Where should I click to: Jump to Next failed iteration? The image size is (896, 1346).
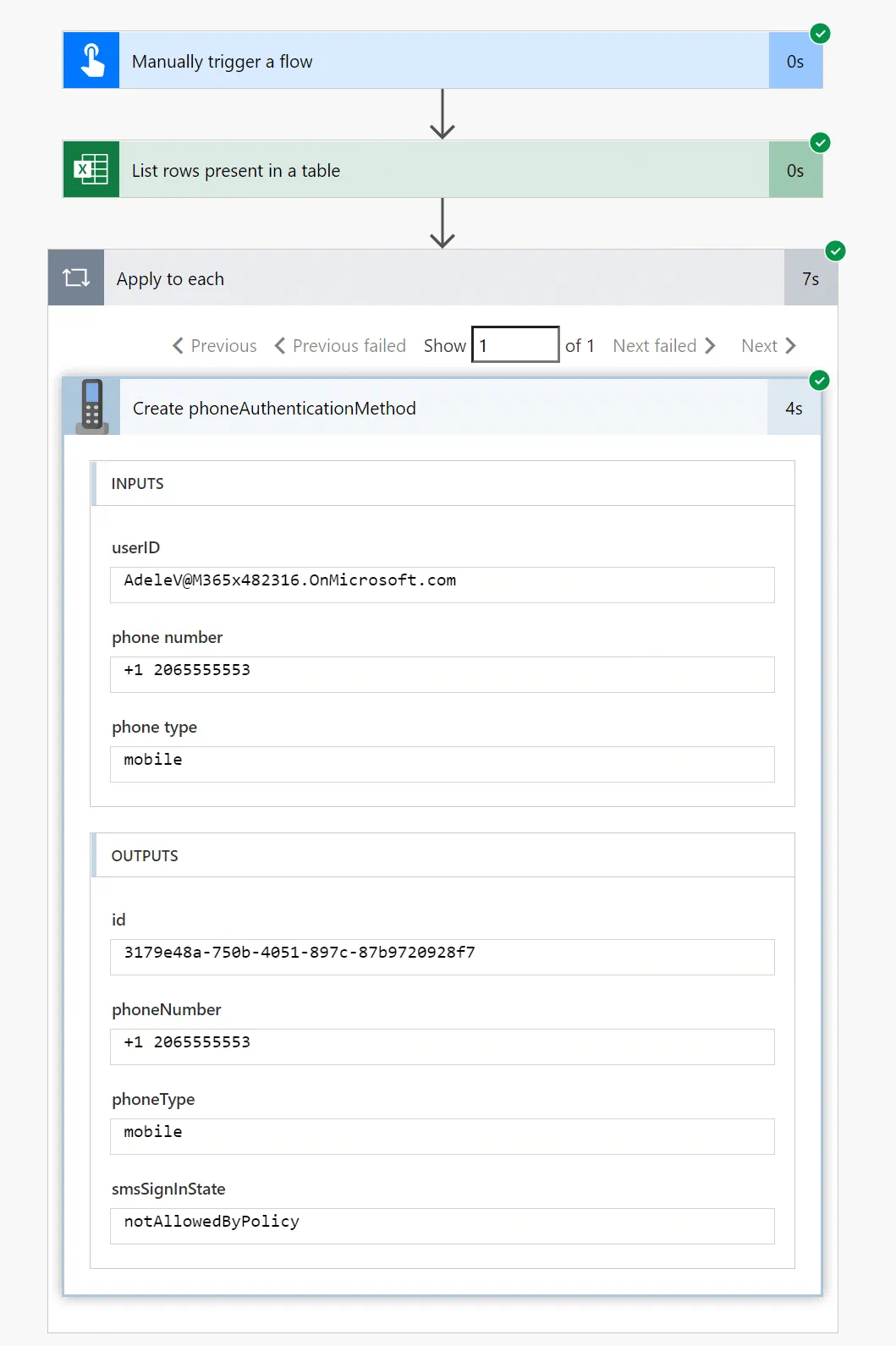point(665,345)
